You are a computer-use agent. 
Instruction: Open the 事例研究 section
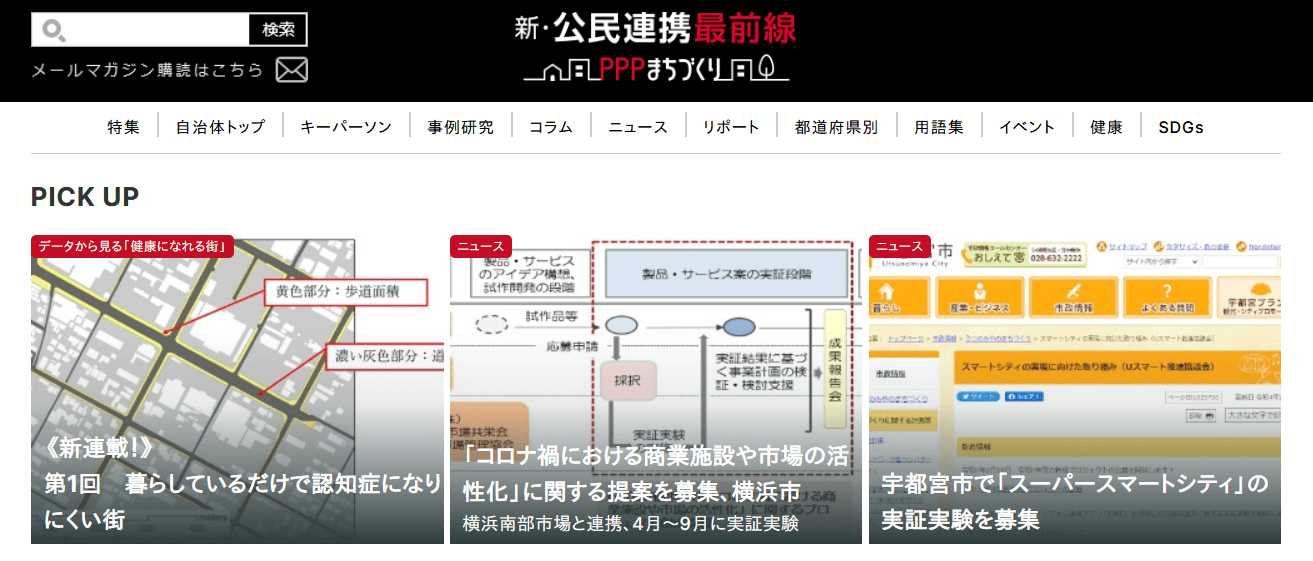point(460,127)
